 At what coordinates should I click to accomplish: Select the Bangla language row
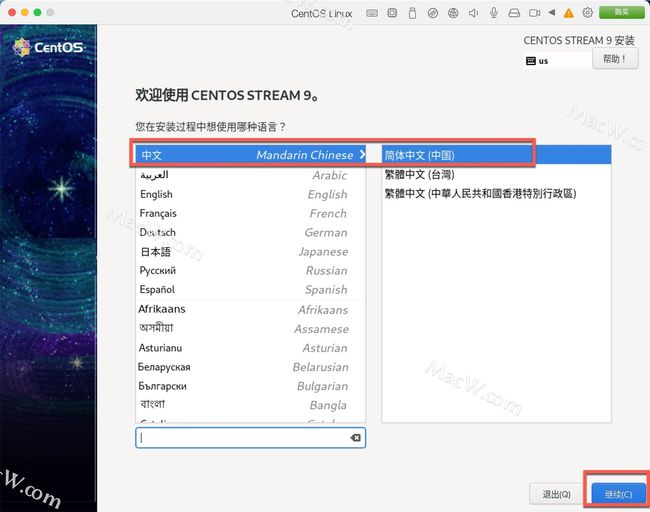pos(250,405)
